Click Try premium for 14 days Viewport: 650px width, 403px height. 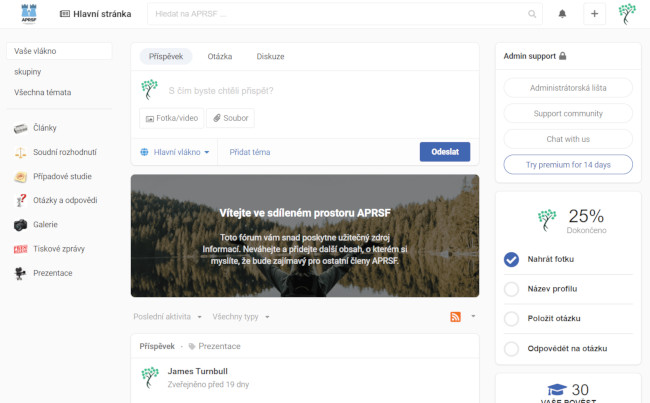[x=568, y=165]
